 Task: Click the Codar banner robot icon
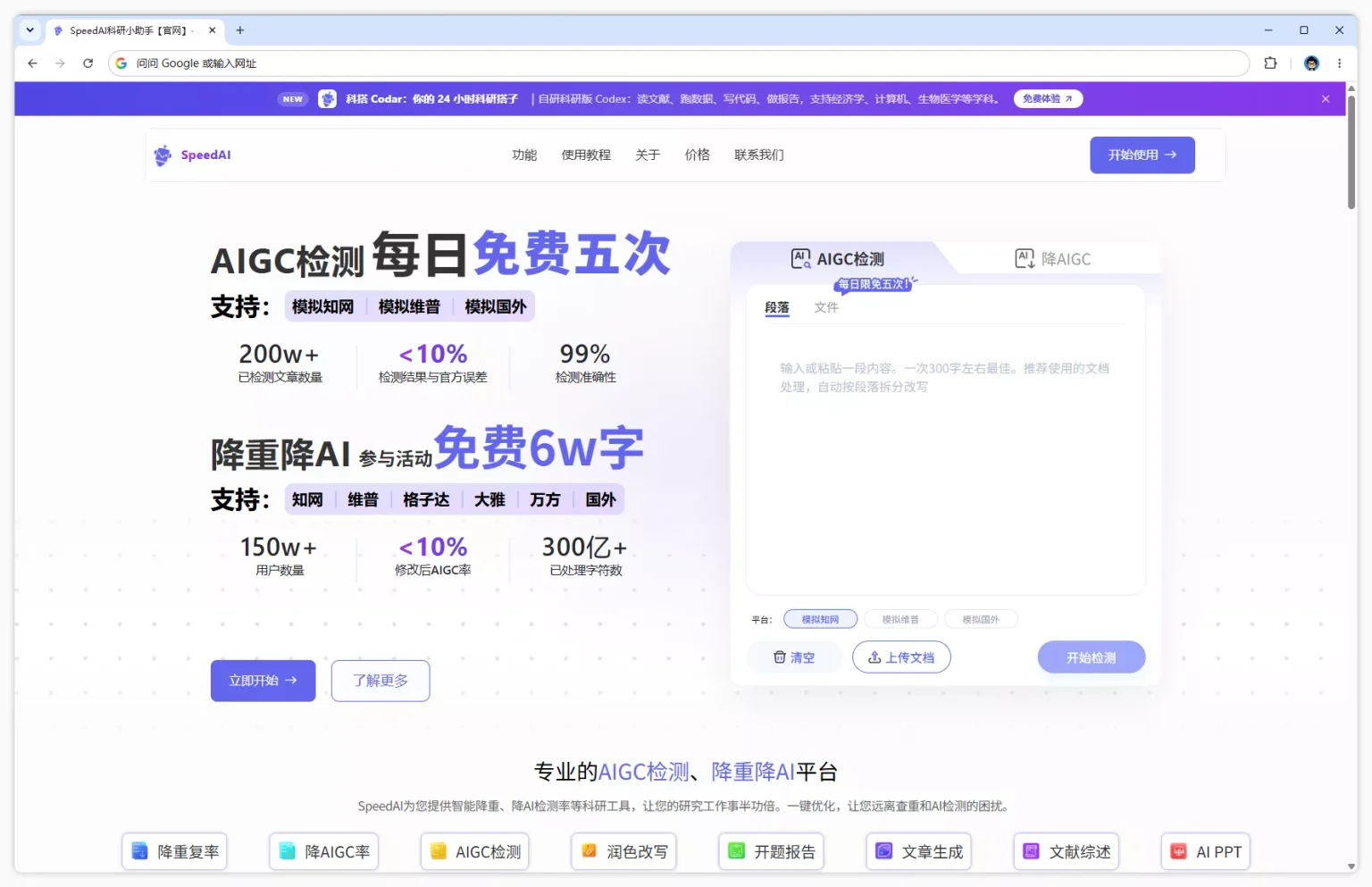tap(328, 99)
